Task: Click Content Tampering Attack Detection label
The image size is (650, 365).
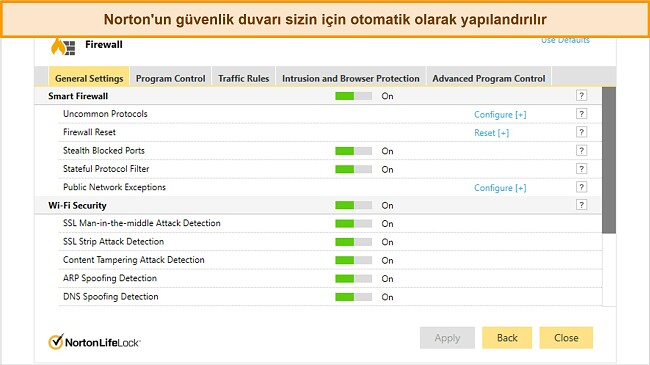Action: (x=134, y=260)
